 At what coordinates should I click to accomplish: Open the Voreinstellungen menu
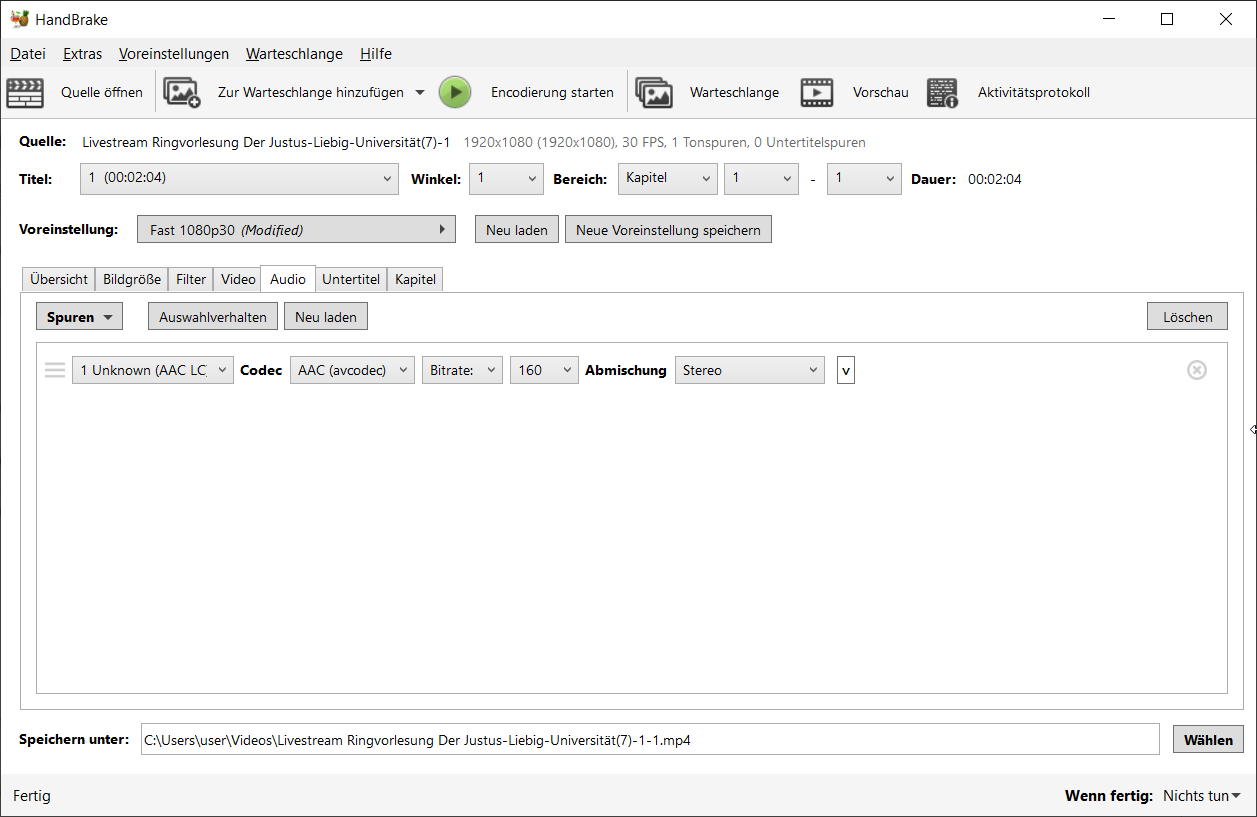pos(173,54)
